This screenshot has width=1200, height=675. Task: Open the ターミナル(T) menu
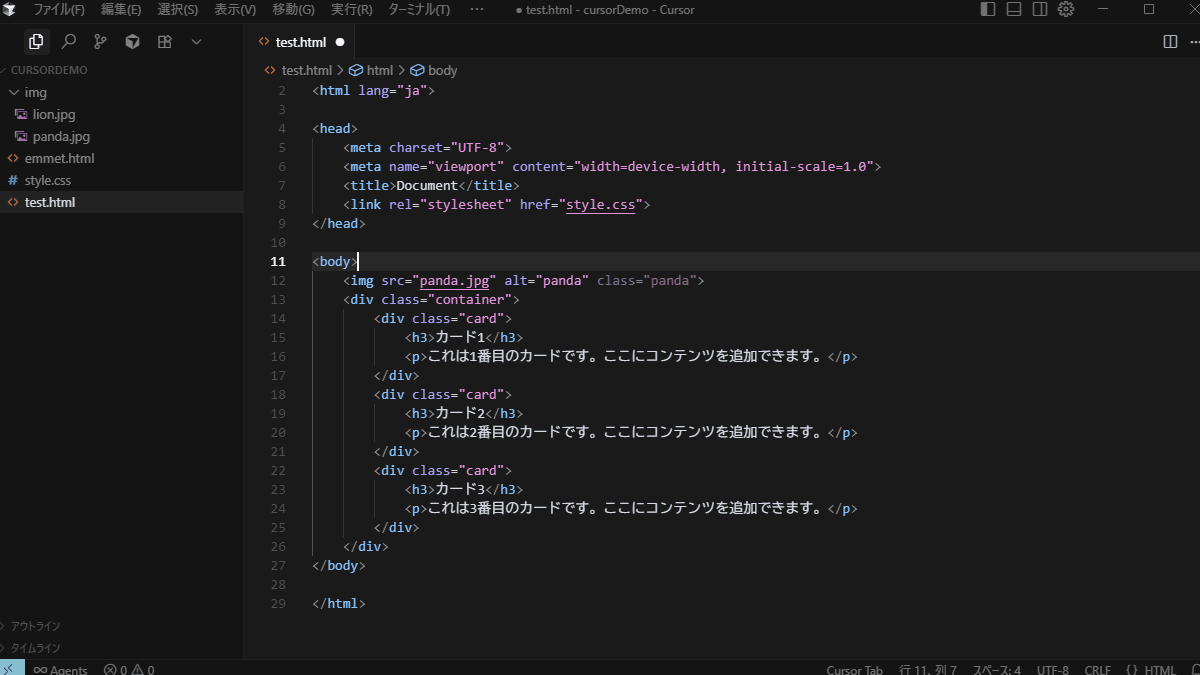(x=419, y=9)
